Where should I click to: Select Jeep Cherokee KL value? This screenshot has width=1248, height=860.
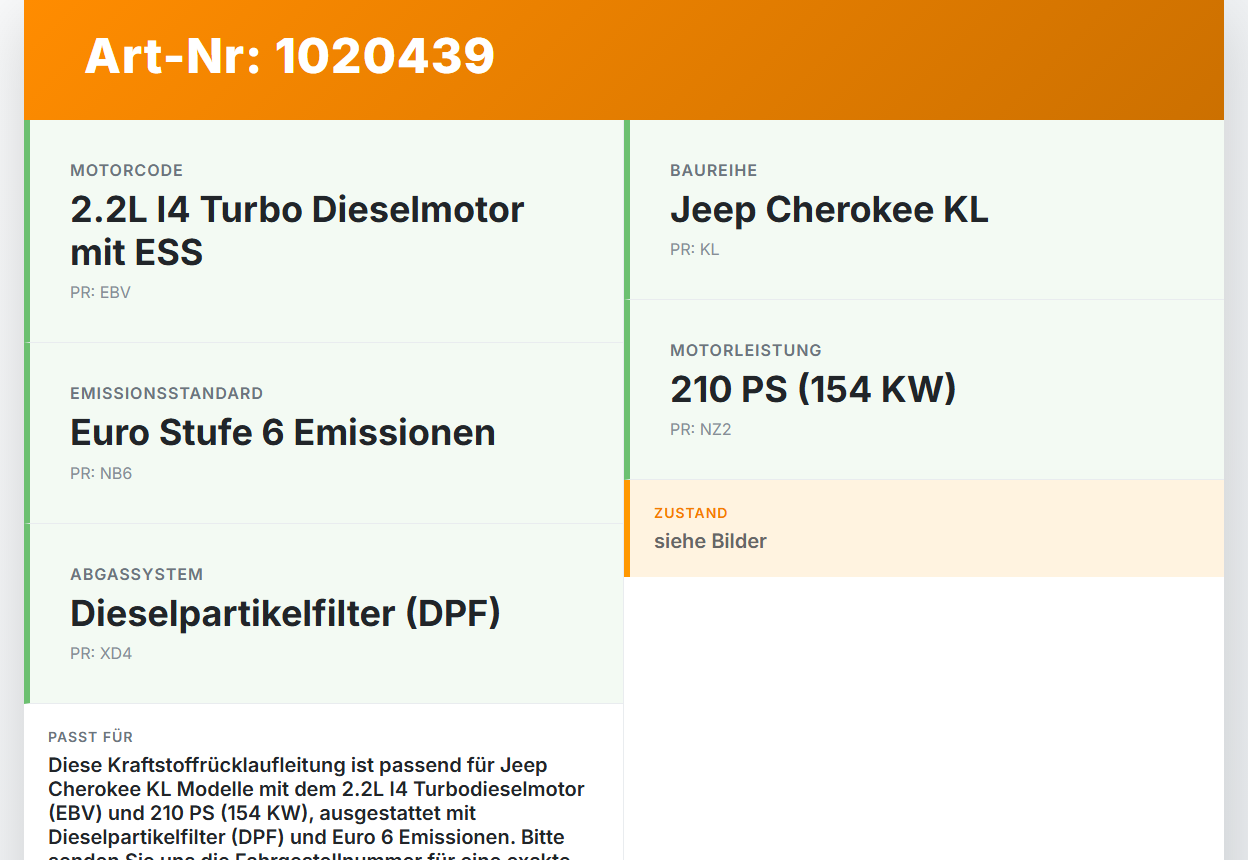(829, 210)
